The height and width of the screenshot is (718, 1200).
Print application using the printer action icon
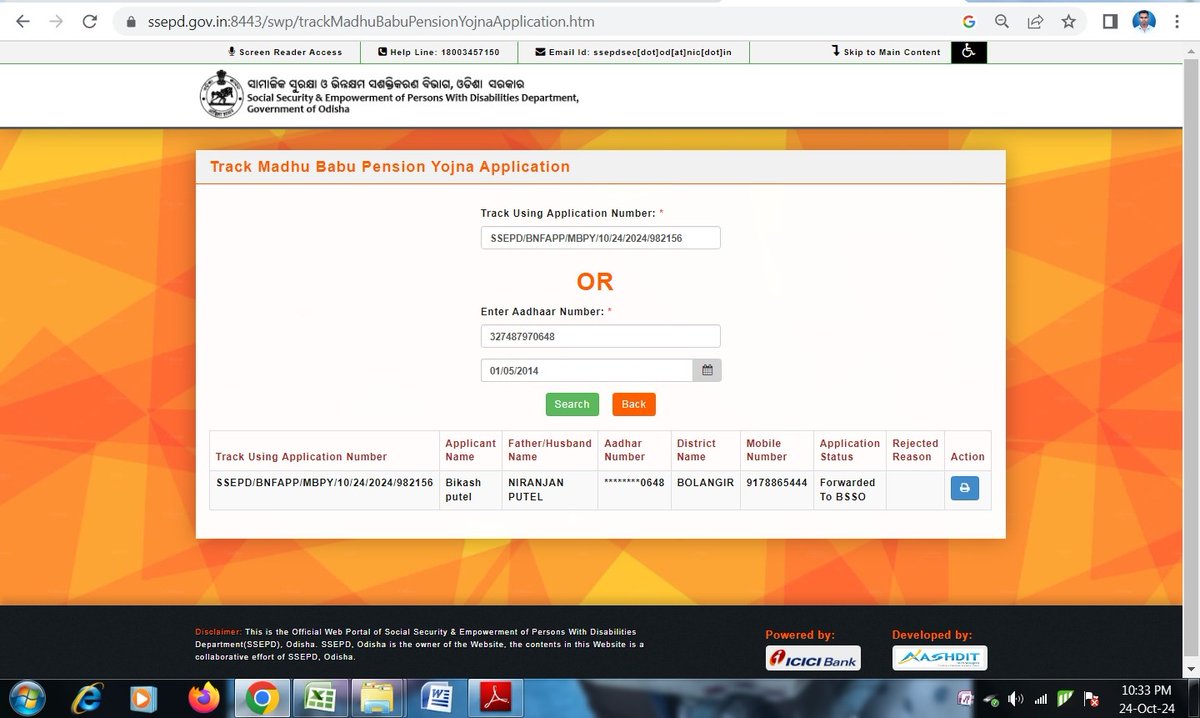pos(964,489)
